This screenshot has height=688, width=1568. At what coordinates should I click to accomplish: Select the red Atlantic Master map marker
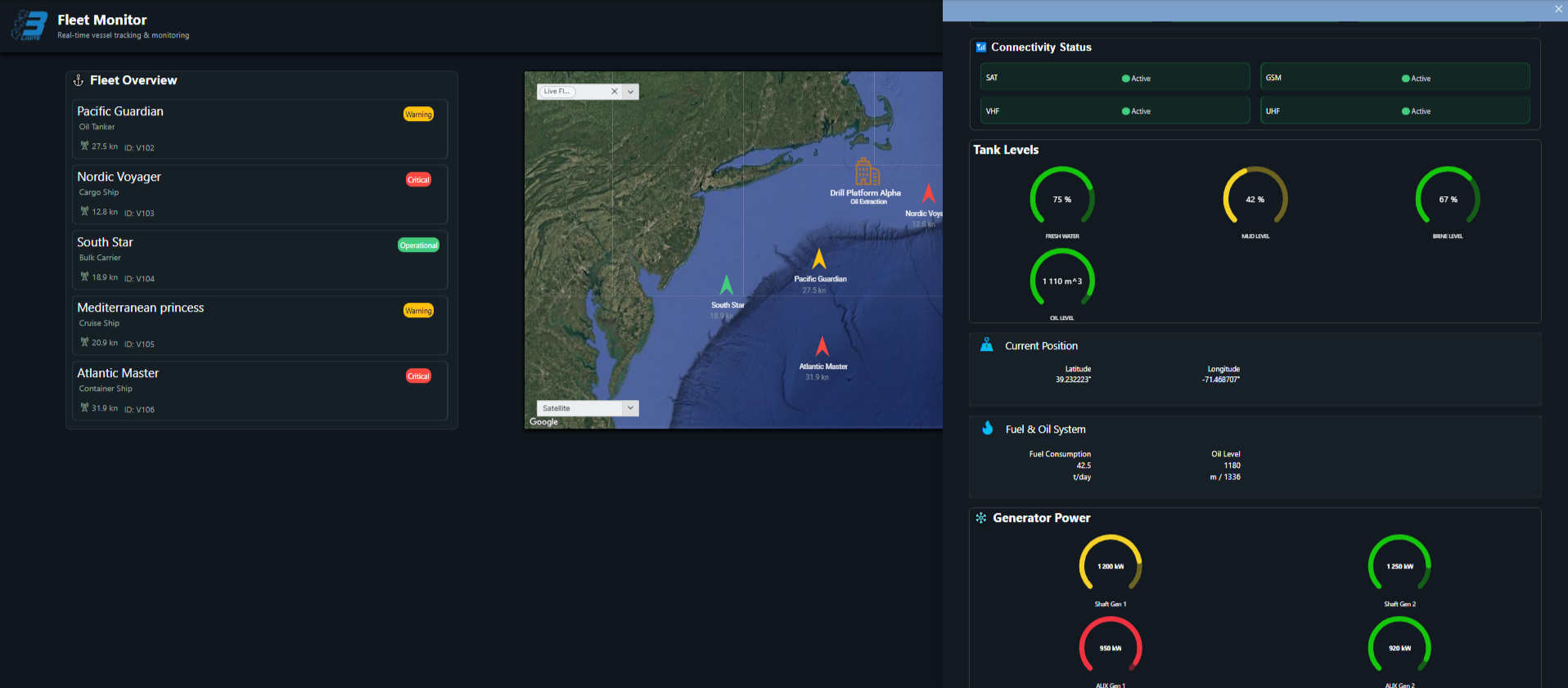(822, 347)
